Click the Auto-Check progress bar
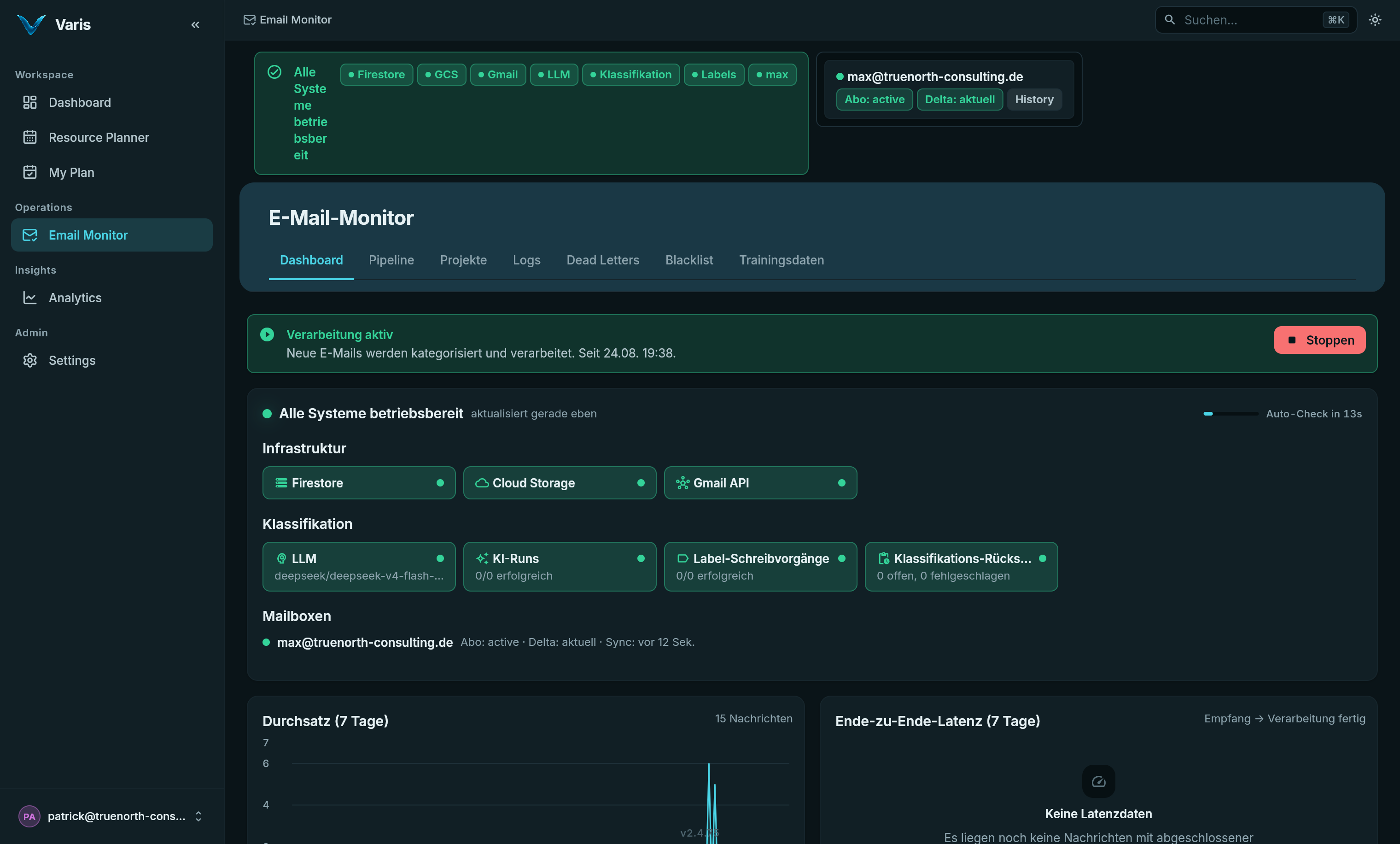The height and width of the screenshot is (844, 1400). tap(1231, 414)
